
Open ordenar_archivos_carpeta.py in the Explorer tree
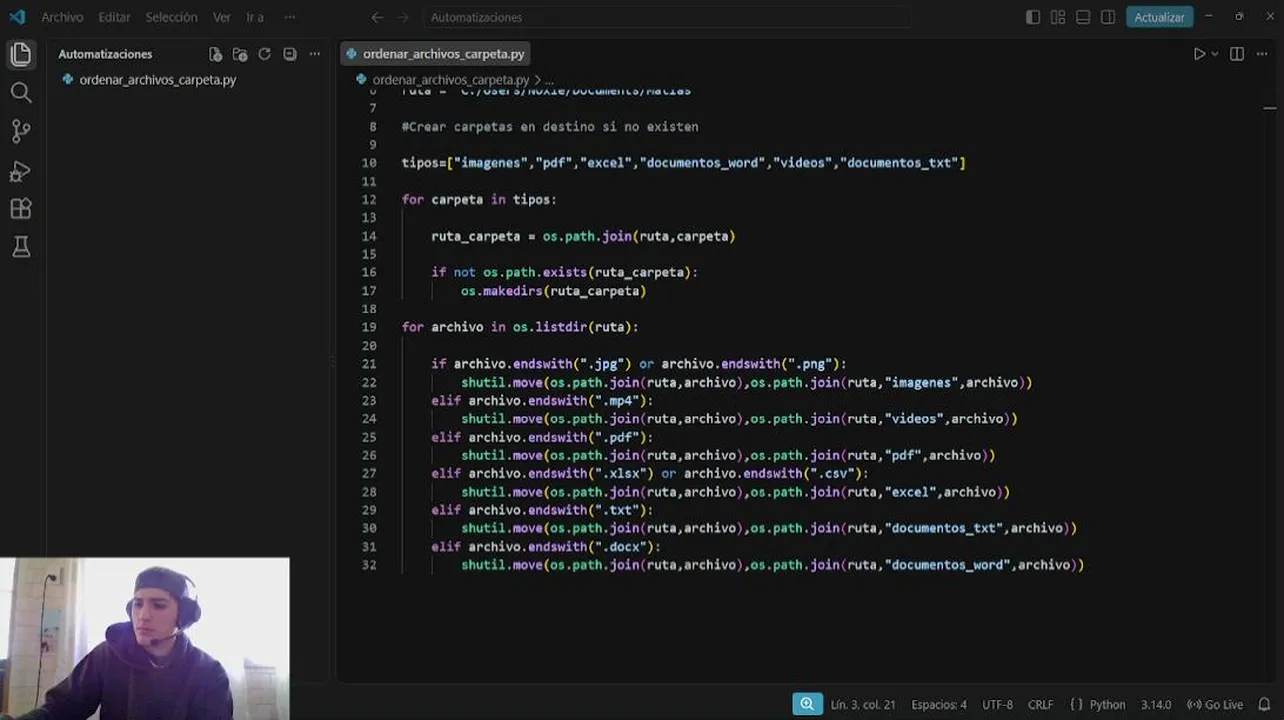(157, 79)
